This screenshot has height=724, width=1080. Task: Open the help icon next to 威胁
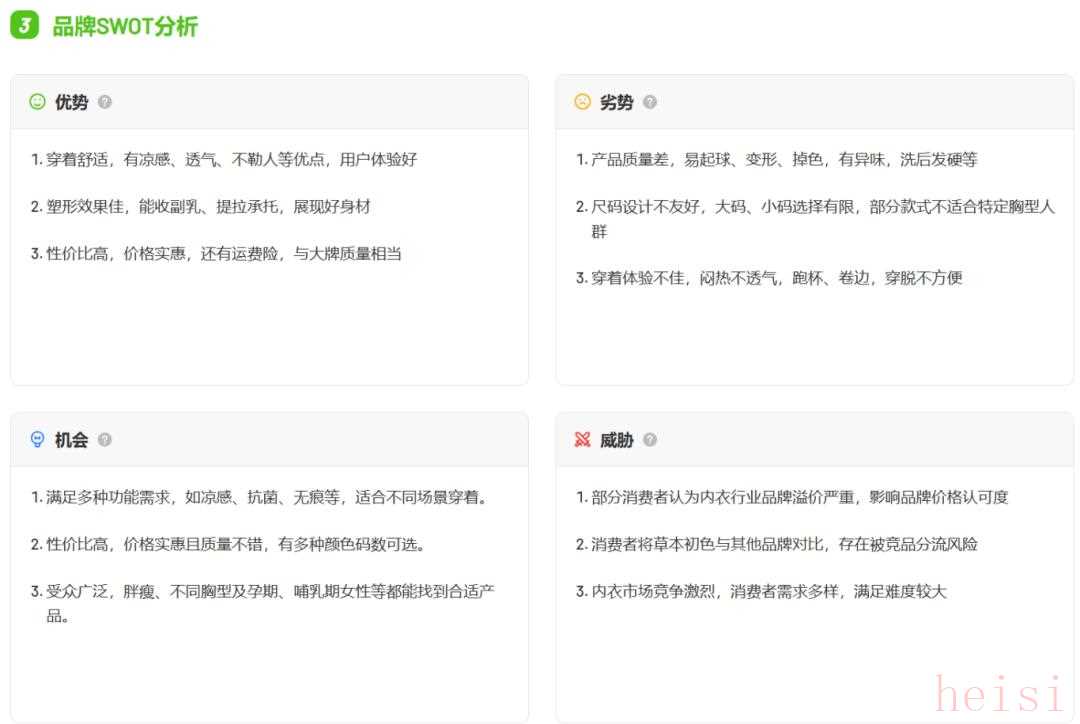pyautogui.click(x=650, y=440)
